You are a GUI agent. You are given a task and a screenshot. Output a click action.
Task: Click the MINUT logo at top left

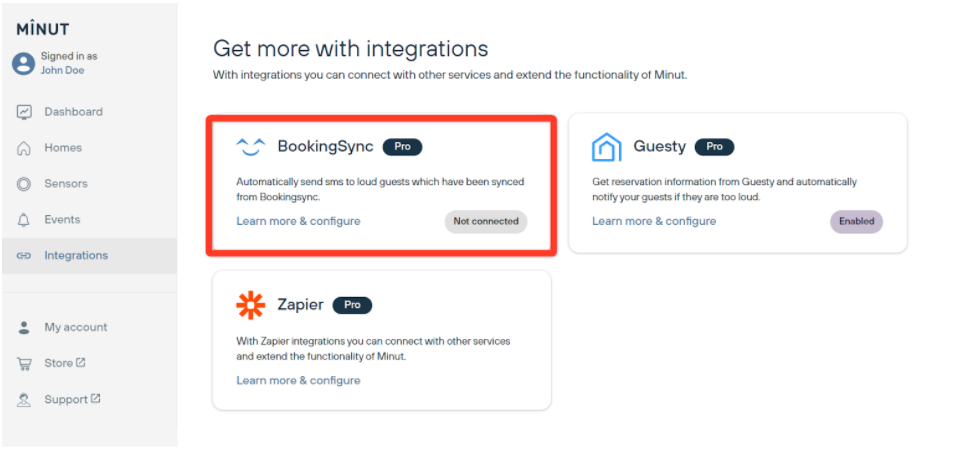[x=43, y=29]
